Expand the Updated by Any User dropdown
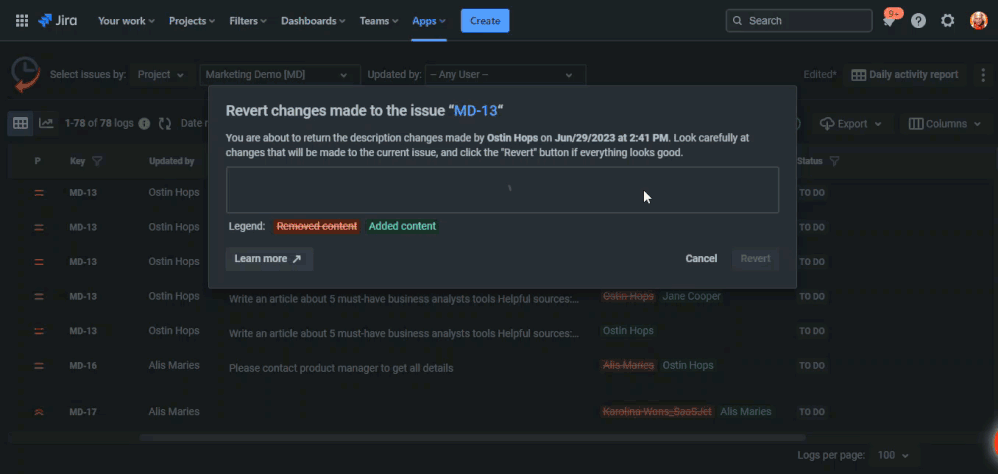This screenshot has width=998, height=474. coord(505,74)
